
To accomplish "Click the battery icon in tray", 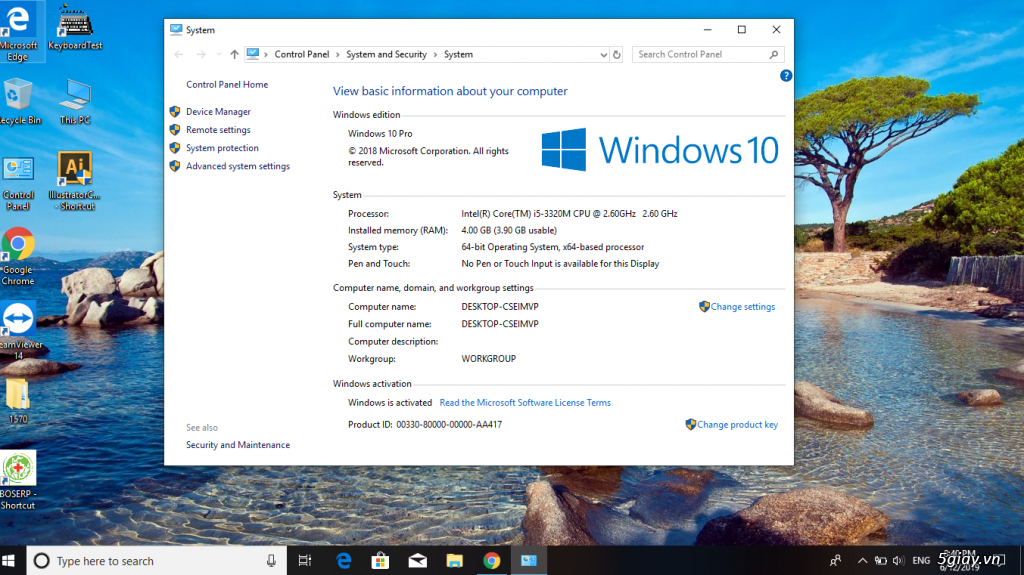I will [881, 561].
